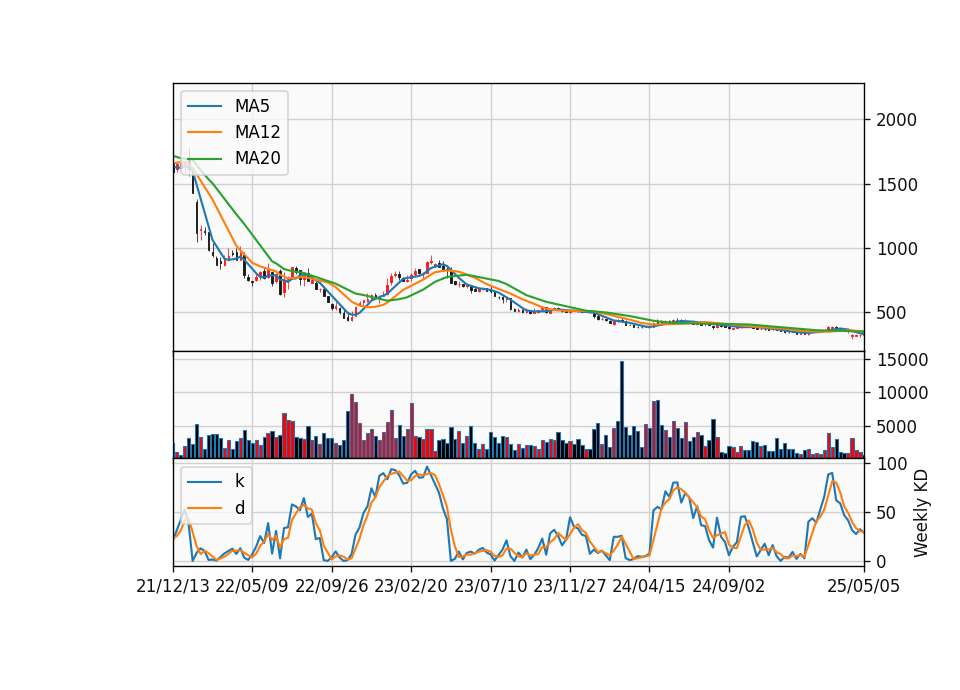This screenshot has height=690, width=960.
Task: Click the MA5 legend entry
Action: (x=228, y=106)
